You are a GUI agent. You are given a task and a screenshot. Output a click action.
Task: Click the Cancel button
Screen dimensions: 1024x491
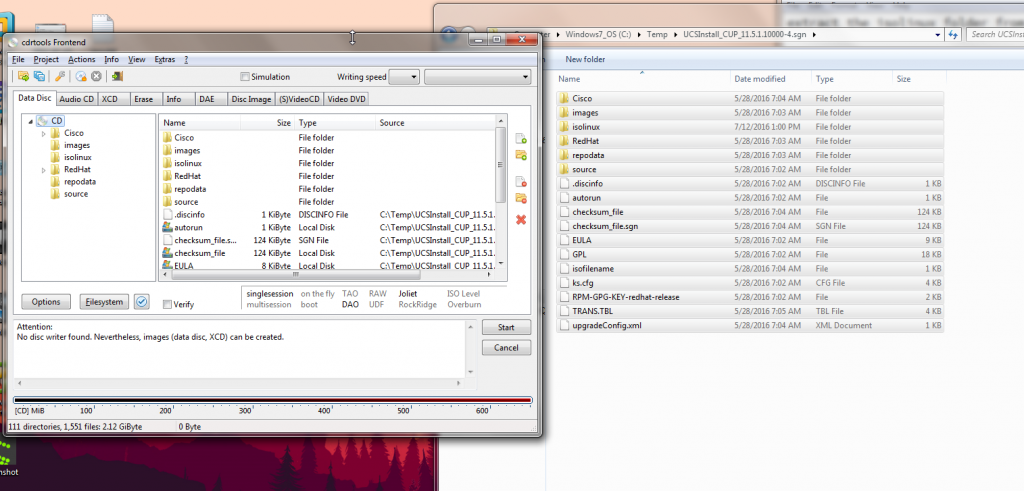coord(506,348)
